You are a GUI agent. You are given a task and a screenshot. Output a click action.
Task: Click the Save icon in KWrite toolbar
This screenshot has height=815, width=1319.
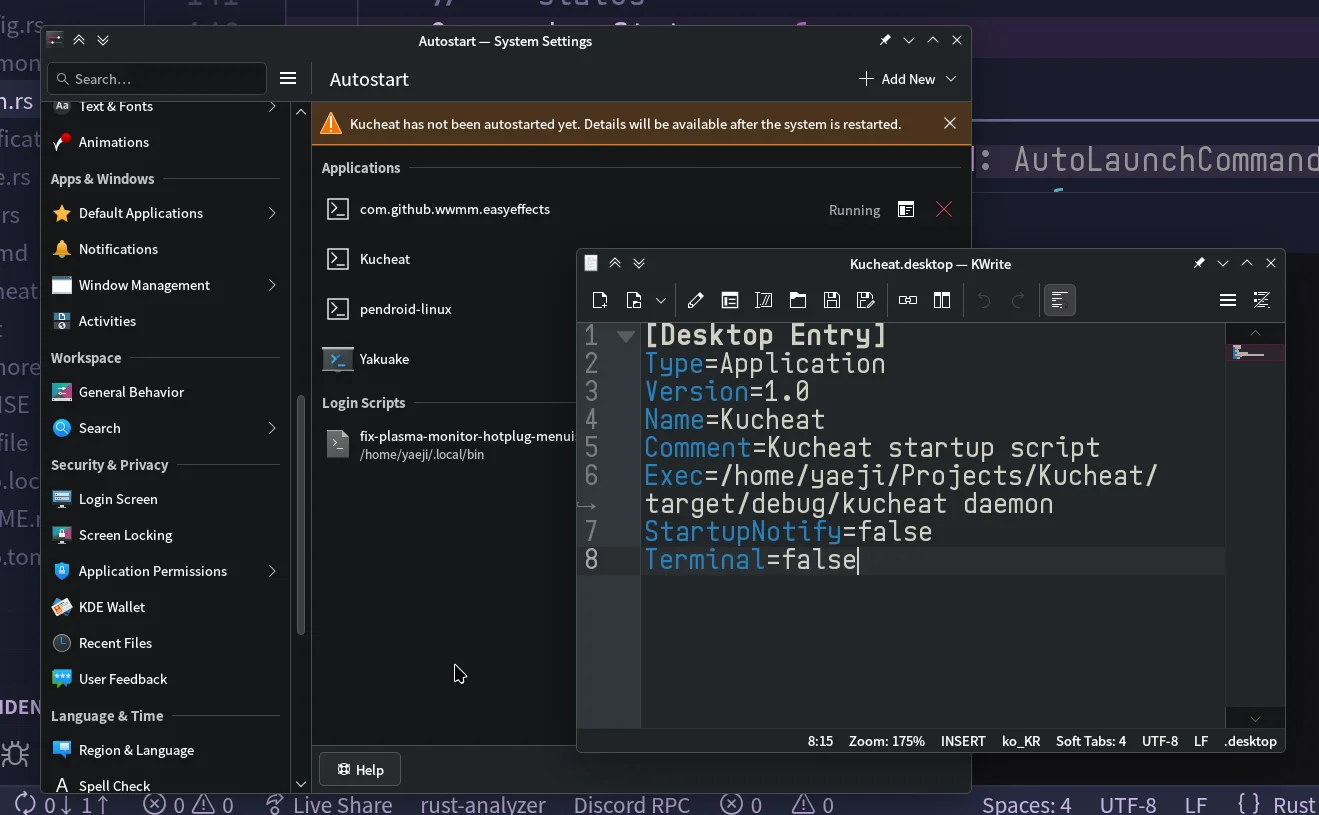point(831,300)
